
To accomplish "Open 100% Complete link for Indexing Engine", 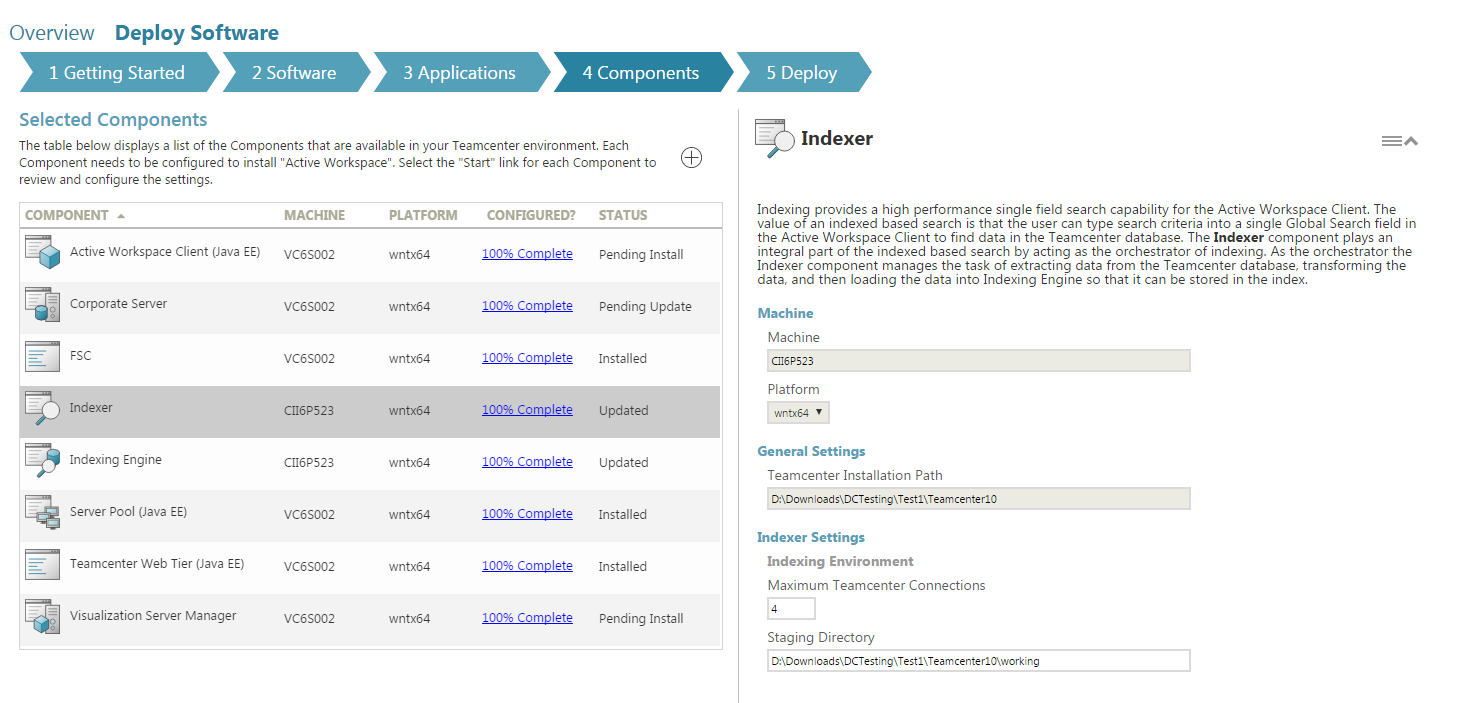I will (527, 462).
